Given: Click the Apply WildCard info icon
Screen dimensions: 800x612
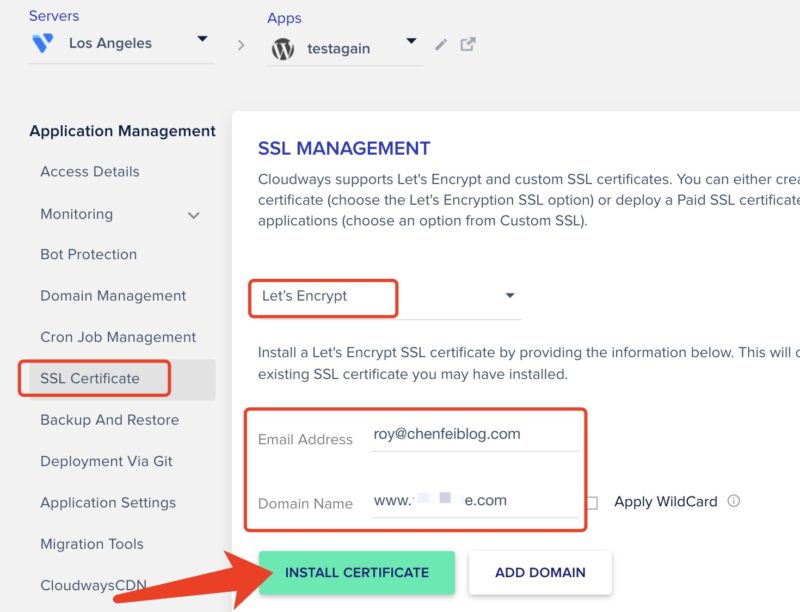Looking at the screenshot, I should pos(733,501).
